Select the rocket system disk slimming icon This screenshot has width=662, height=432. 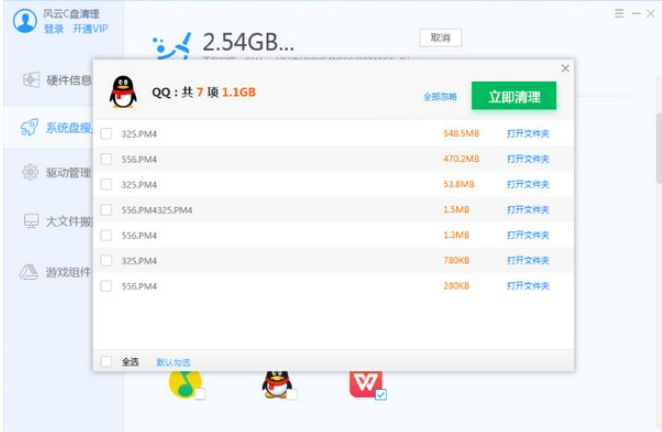click(x=29, y=127)
